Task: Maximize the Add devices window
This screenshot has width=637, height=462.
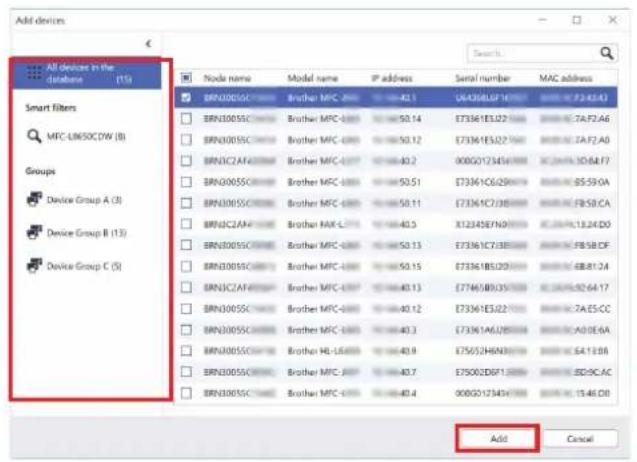Action: coord(576,20)
